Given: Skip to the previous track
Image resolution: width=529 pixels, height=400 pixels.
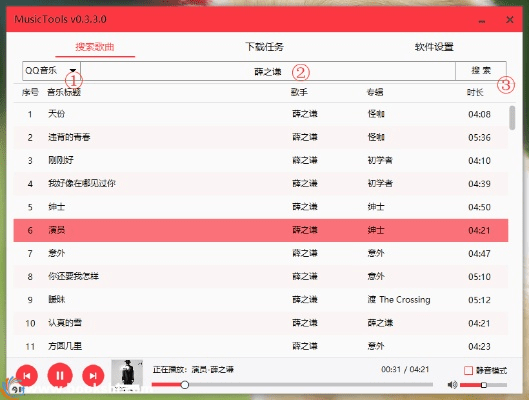Looking at the screenshot, I should 27,376.
